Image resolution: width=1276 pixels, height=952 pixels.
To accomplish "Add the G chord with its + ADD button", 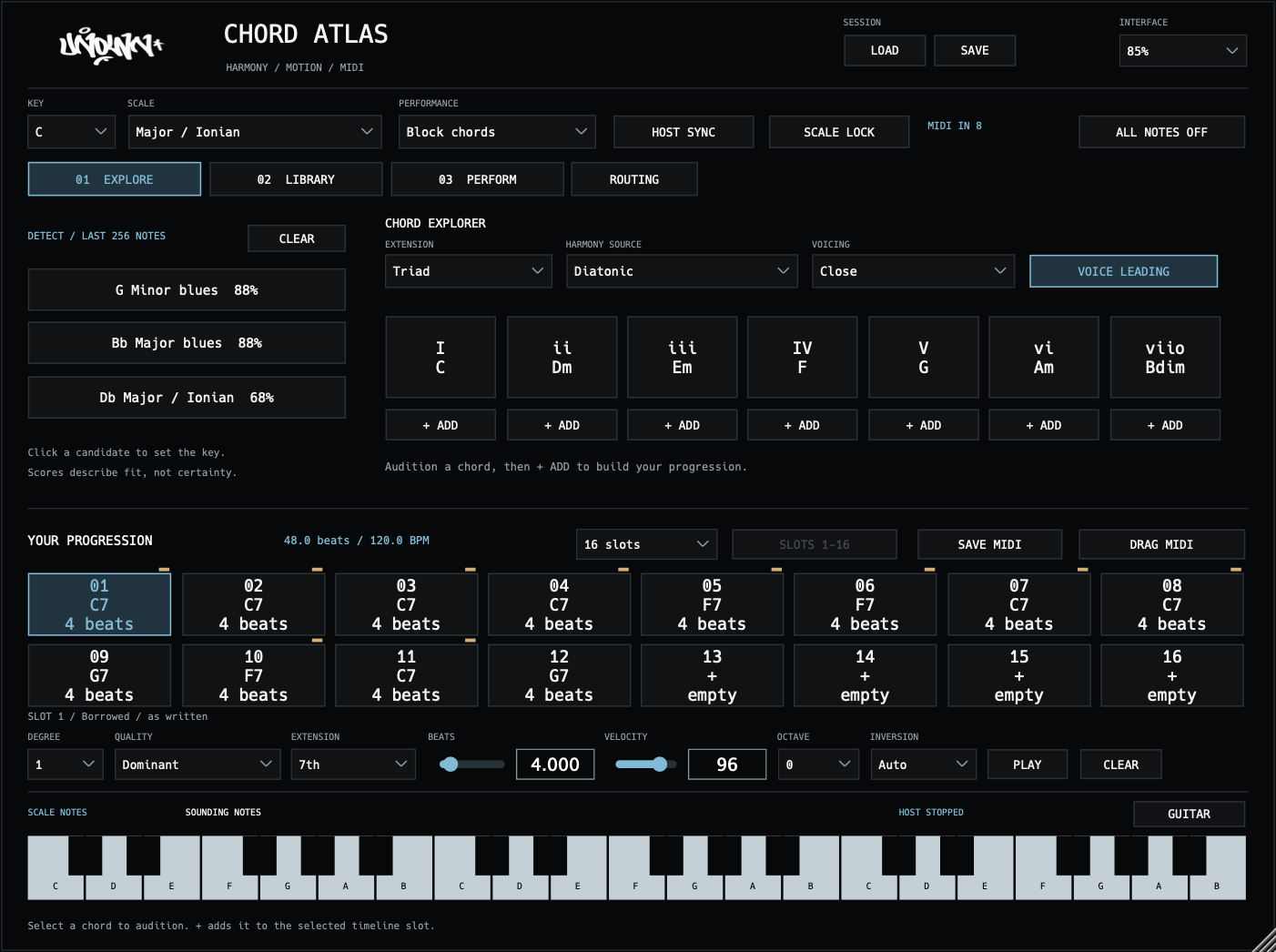I will point(924,425).
